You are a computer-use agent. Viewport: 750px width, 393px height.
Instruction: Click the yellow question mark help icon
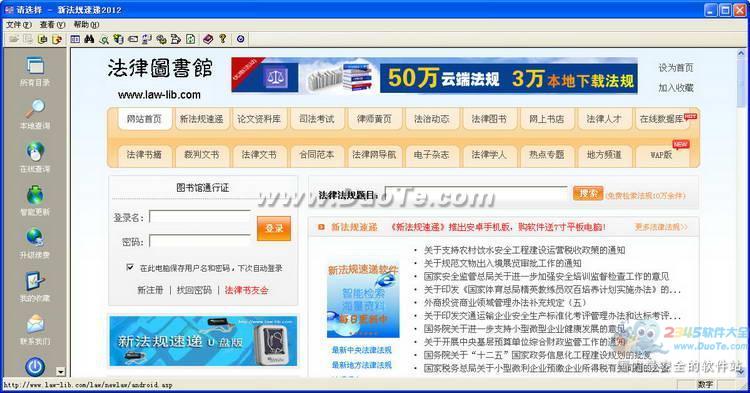tap(222, 39)
